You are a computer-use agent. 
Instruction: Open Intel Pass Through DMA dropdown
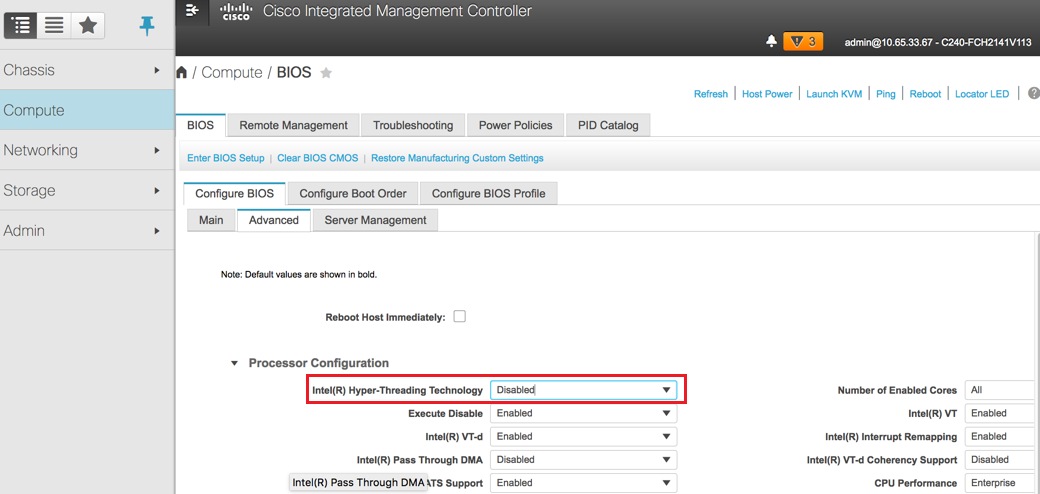point(584,460)
